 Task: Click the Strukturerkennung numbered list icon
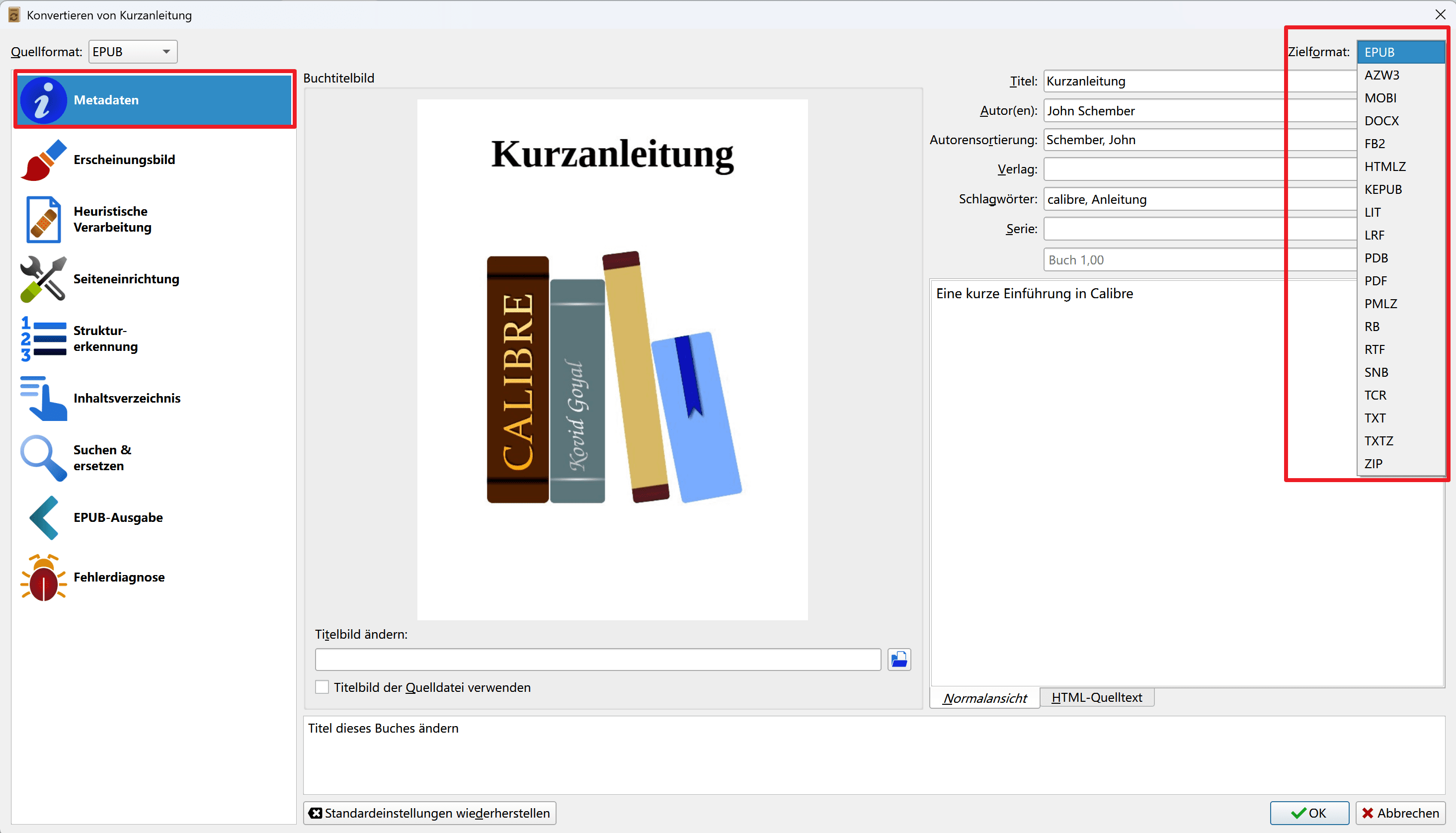click(43, 338)
